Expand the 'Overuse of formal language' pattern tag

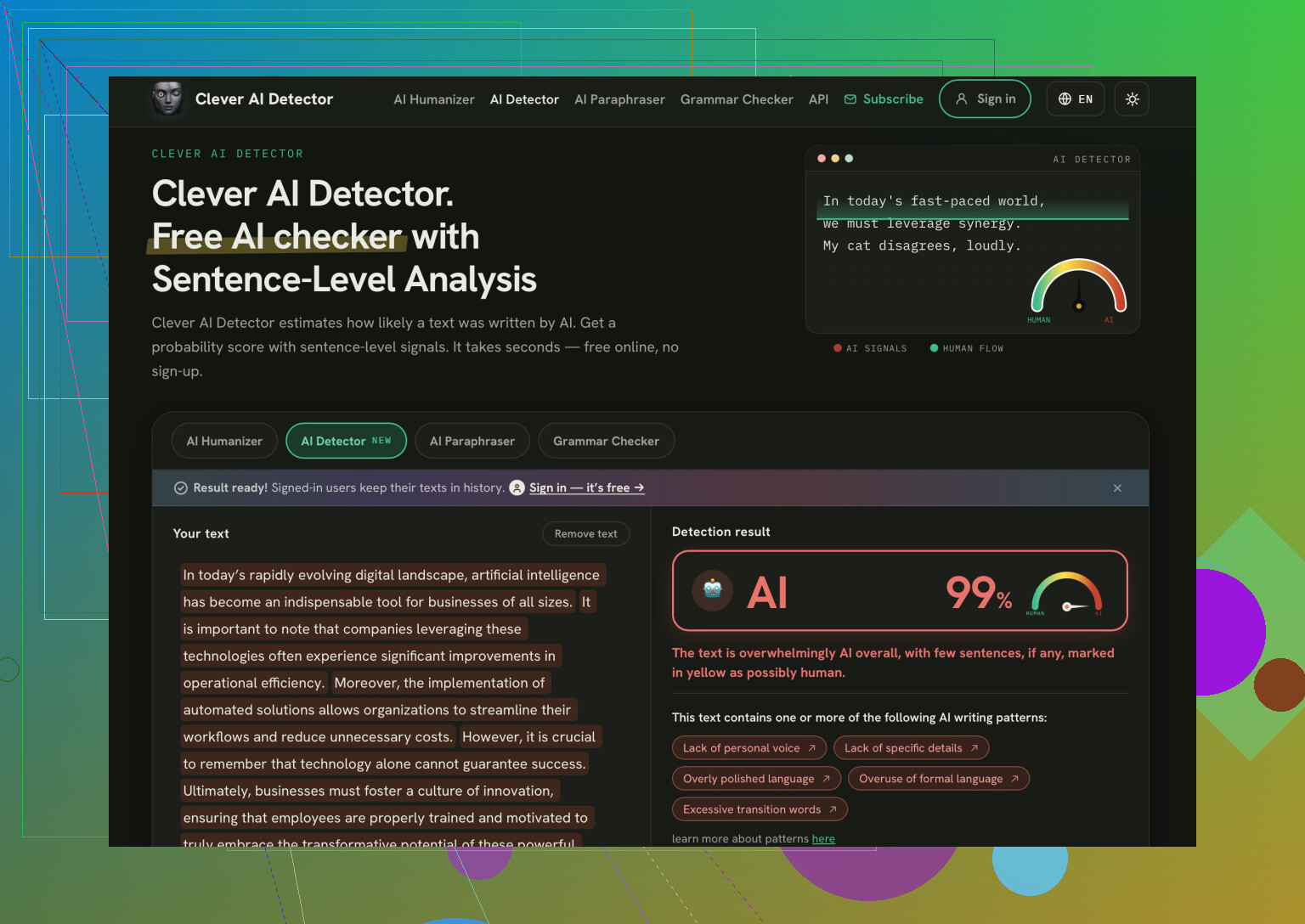point(939,779)
